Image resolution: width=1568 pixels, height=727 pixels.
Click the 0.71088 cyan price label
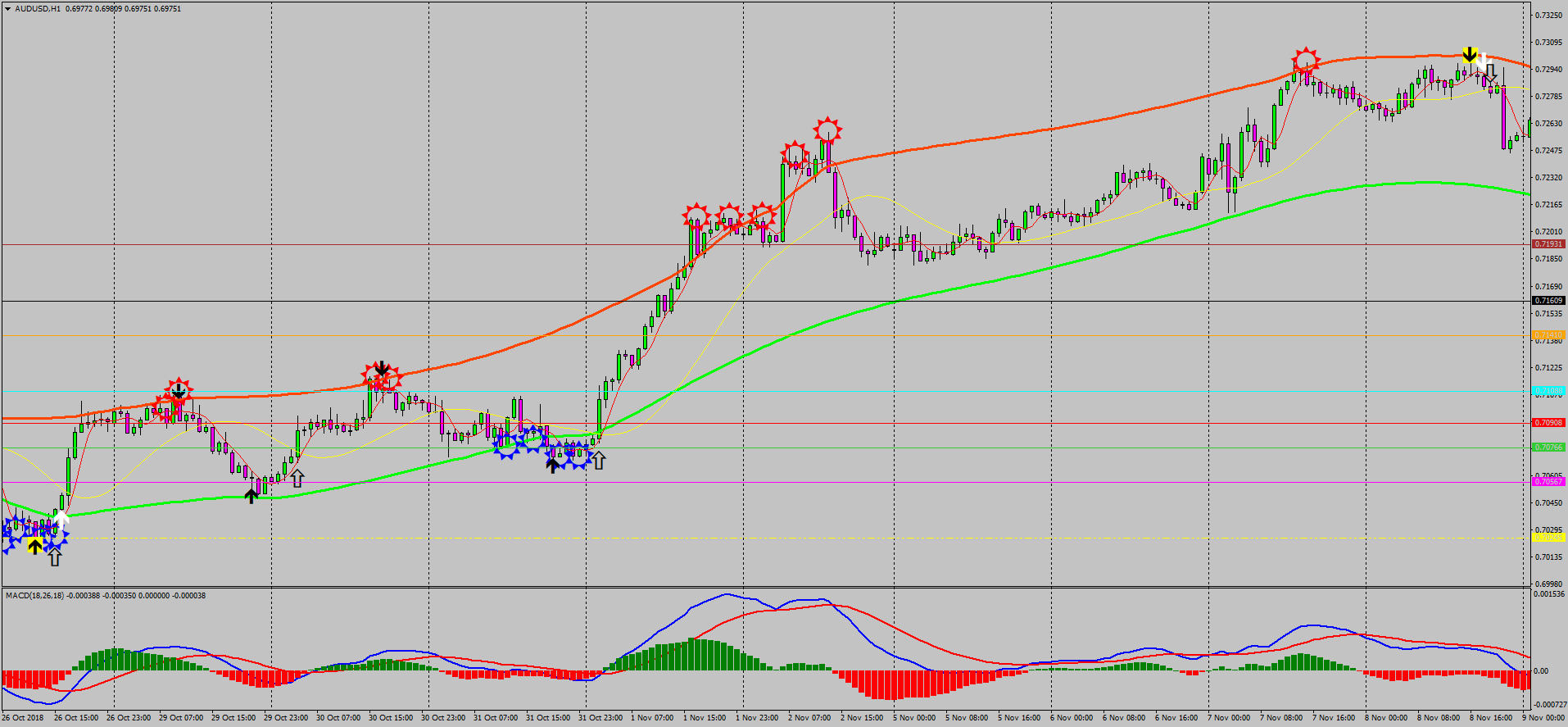[1548, 391]
